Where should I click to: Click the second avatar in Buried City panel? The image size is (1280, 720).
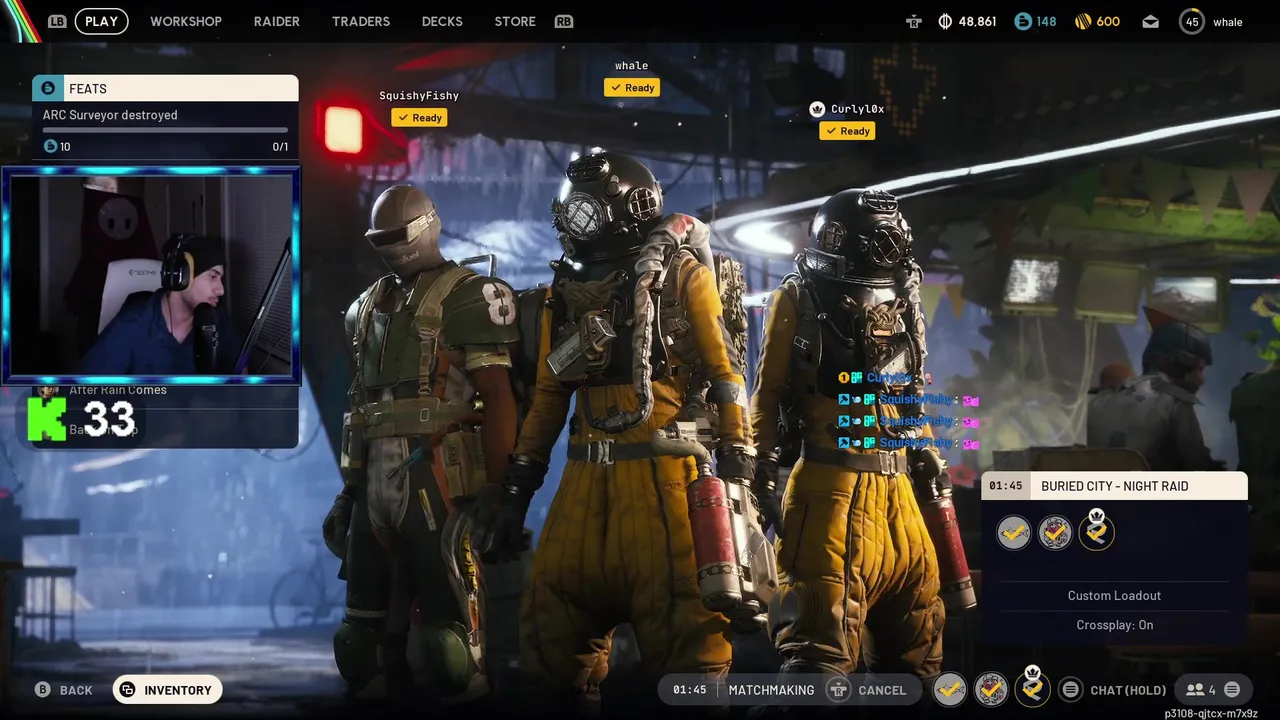pyautogui.click(x=1055, y=533)
